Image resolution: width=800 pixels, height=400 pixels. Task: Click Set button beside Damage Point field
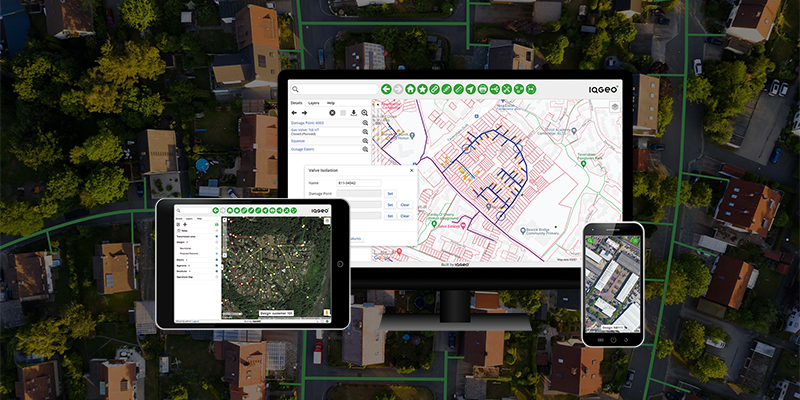(390, 193)
